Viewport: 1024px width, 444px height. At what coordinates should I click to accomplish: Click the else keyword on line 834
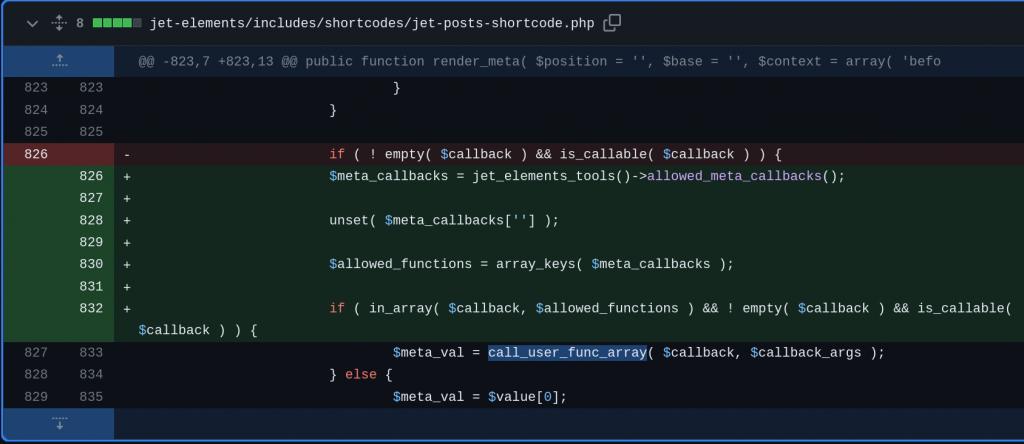coord(360,374)
